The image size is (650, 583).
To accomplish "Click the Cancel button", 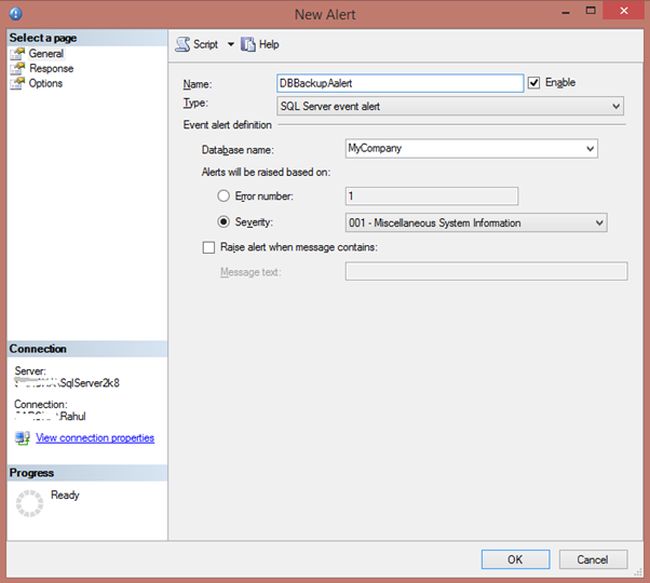I will 593,559.
